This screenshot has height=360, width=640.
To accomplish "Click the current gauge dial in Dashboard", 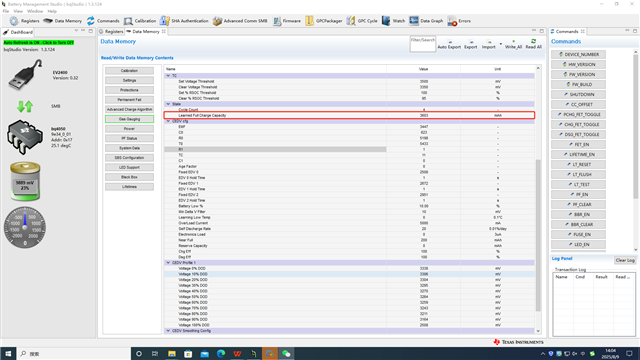I will (x=25, y=227).
